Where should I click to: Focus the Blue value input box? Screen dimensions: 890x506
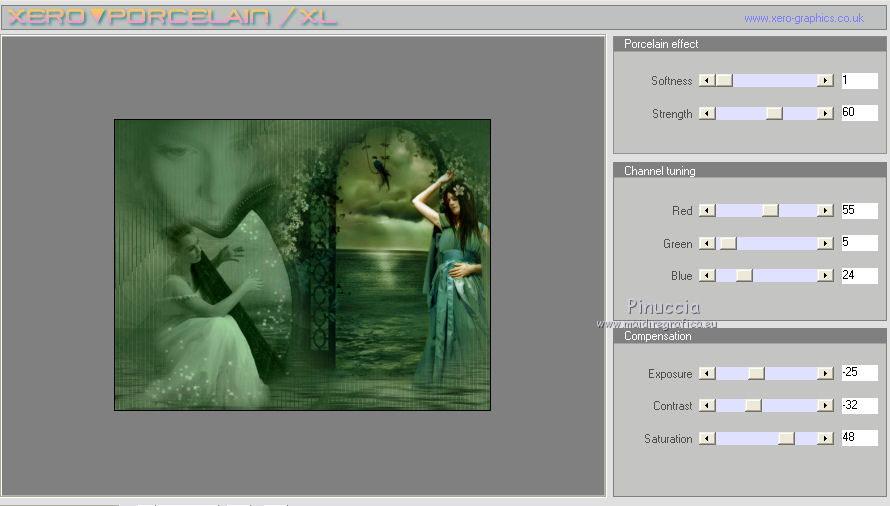859,276
